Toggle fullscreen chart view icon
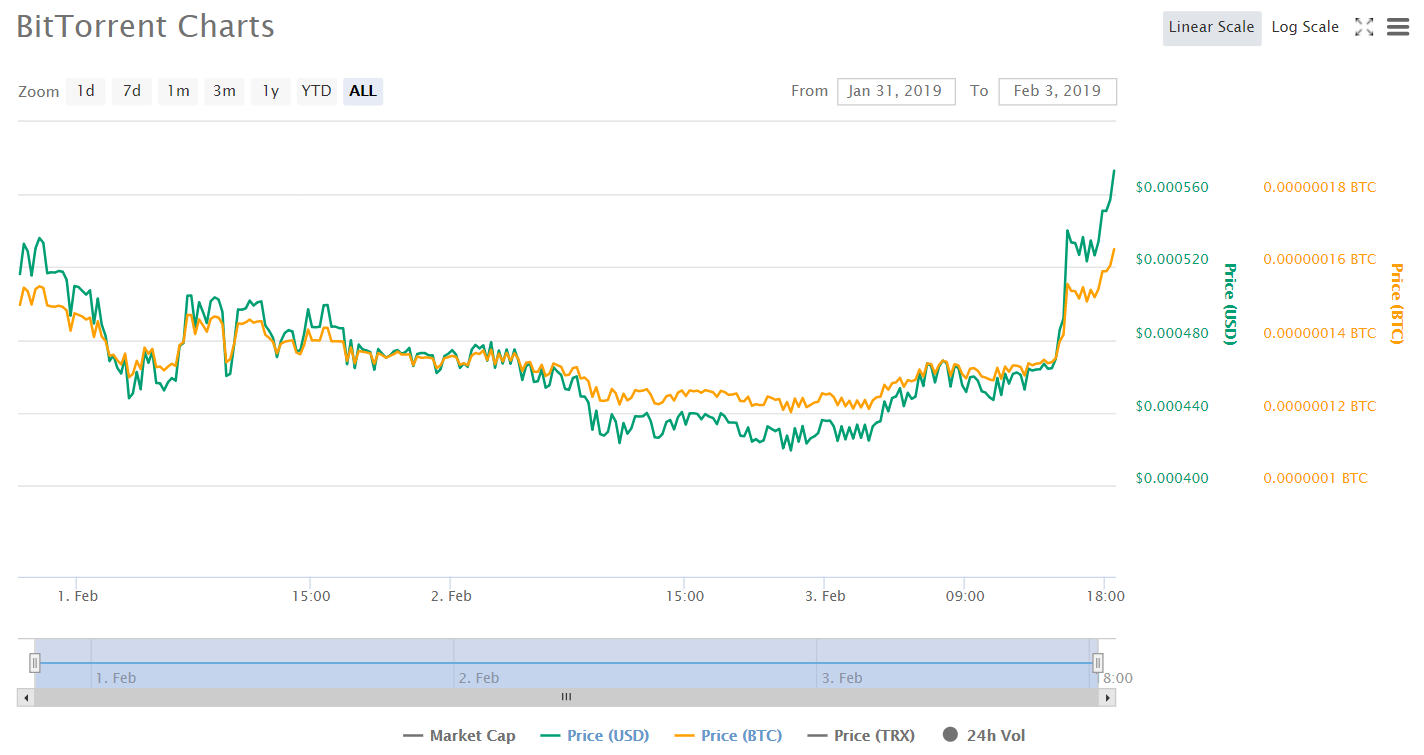Screen dimensions: 1424x755 click(x=1363, y=27)
